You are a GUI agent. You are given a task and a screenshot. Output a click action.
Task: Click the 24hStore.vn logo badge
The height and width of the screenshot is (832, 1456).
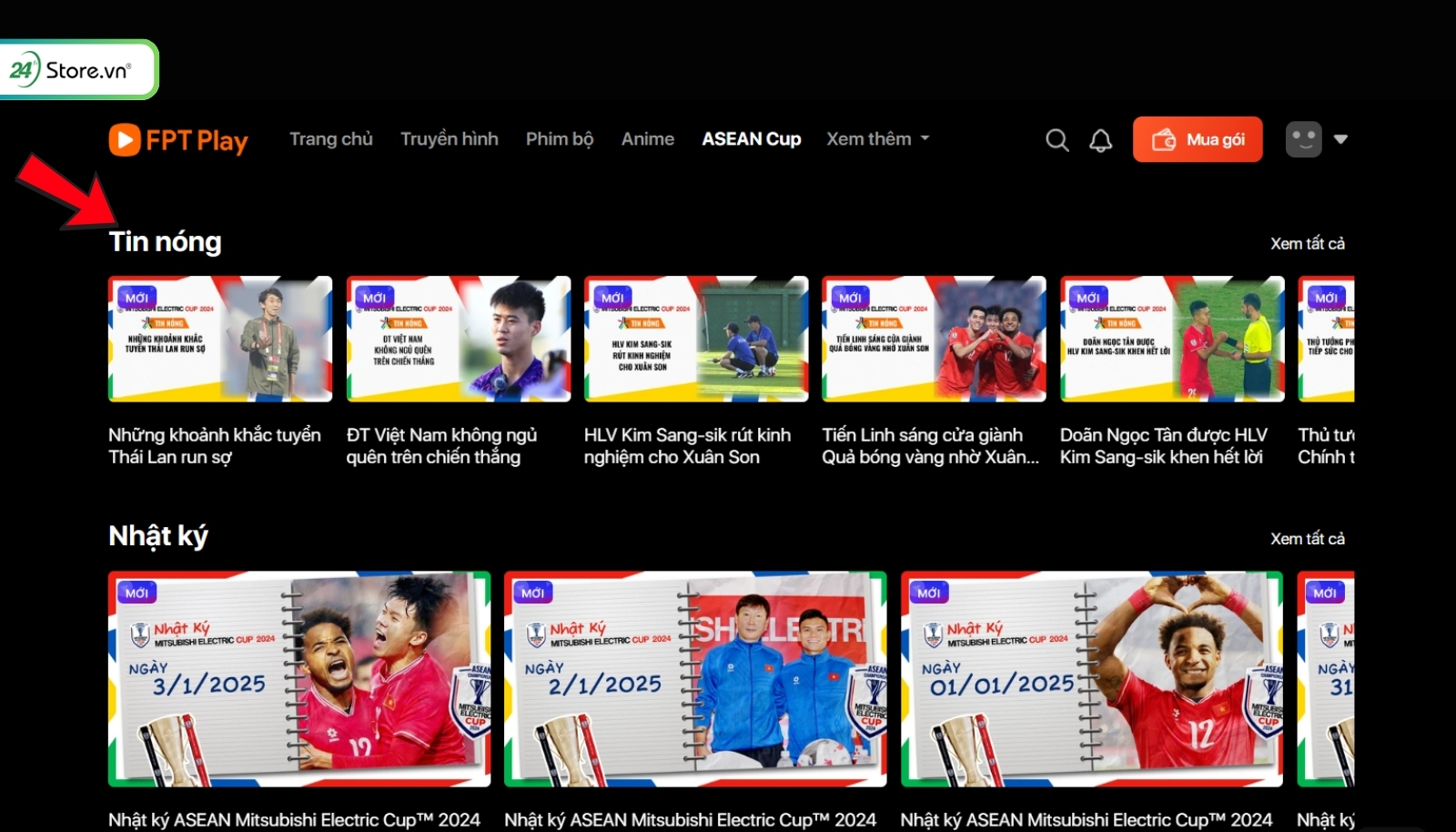pyautogui.click(x=77, y=69)
